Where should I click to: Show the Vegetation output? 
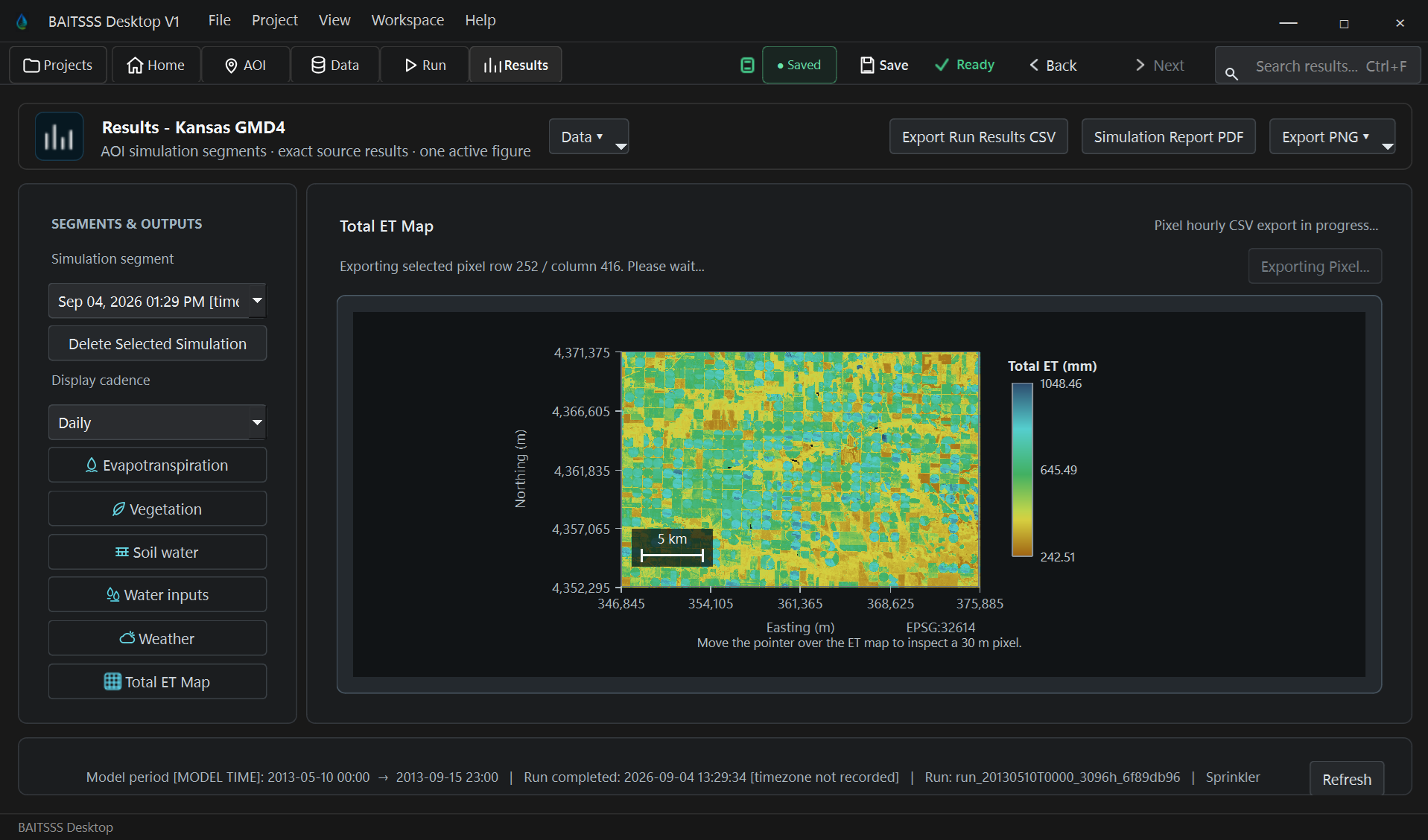157,509
